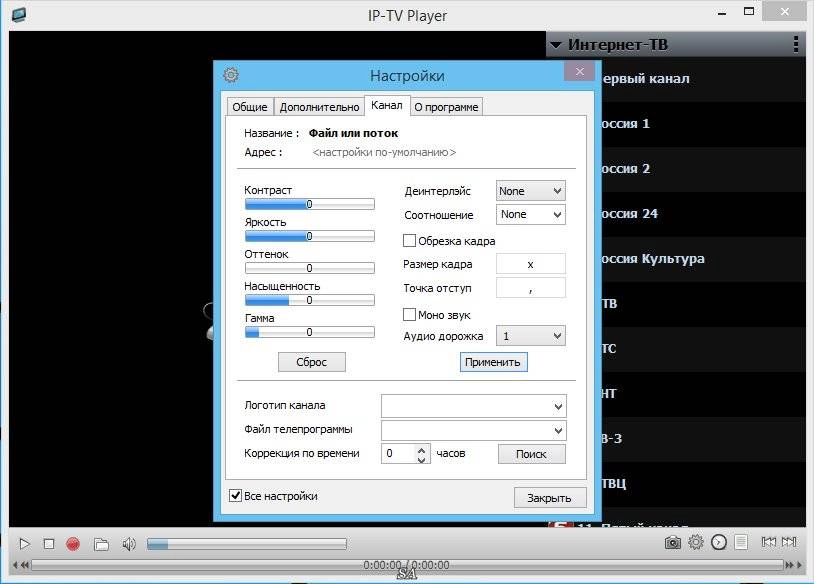Select the Россия 24 channel
The width and height of the screenshot is (814, 584).
click(x=703, y=214)
